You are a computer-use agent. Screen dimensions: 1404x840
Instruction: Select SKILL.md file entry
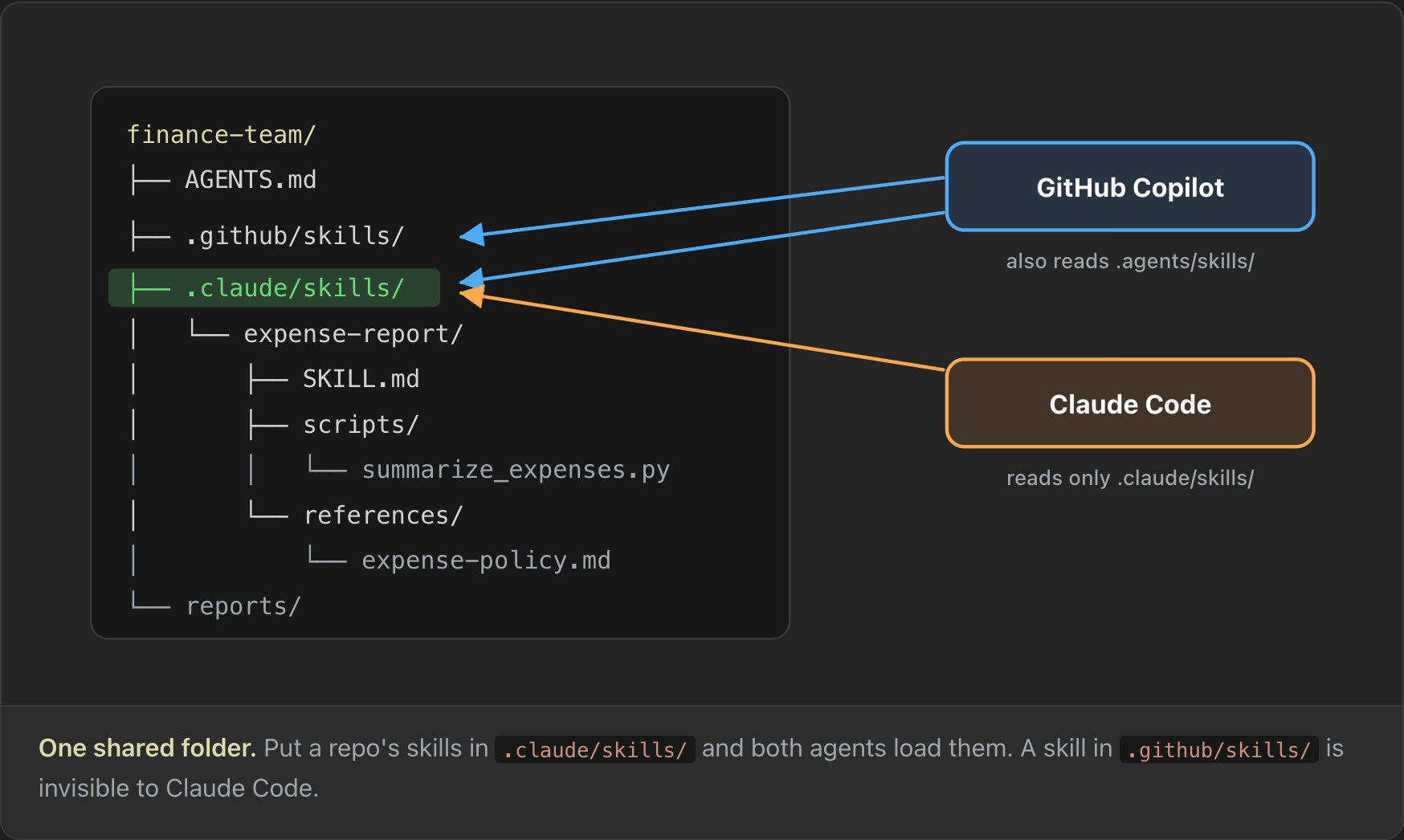point(361,378)
